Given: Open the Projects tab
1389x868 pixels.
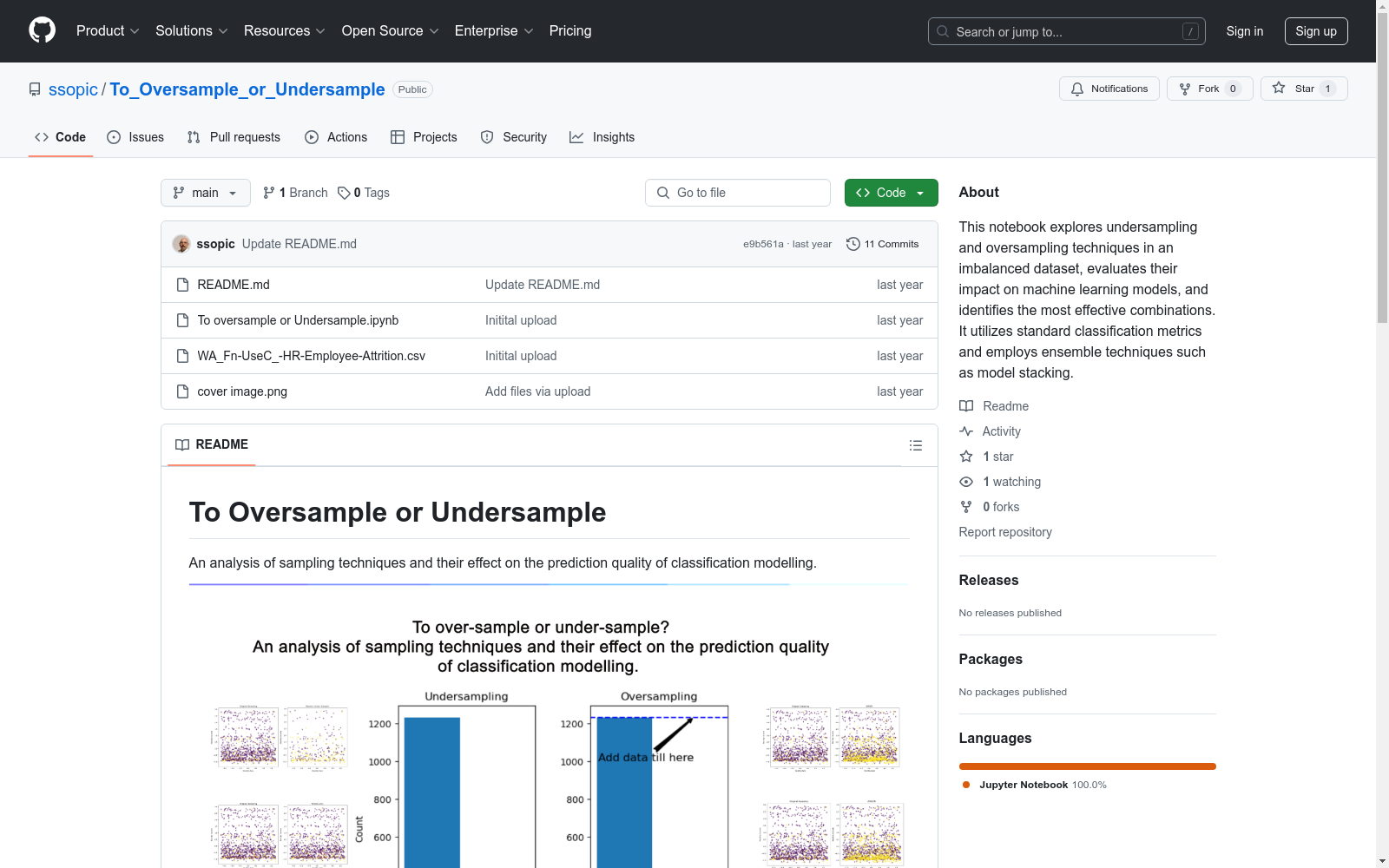Looking at the screenshot, I should 424,137.
